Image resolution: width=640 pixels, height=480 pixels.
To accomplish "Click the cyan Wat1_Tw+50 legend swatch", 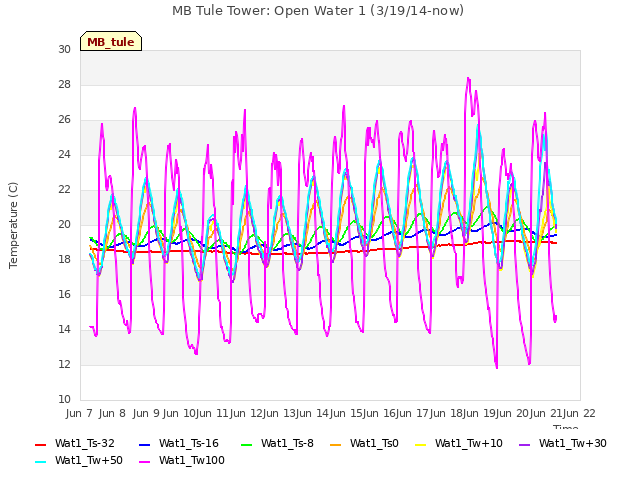I will pos(40,462).
